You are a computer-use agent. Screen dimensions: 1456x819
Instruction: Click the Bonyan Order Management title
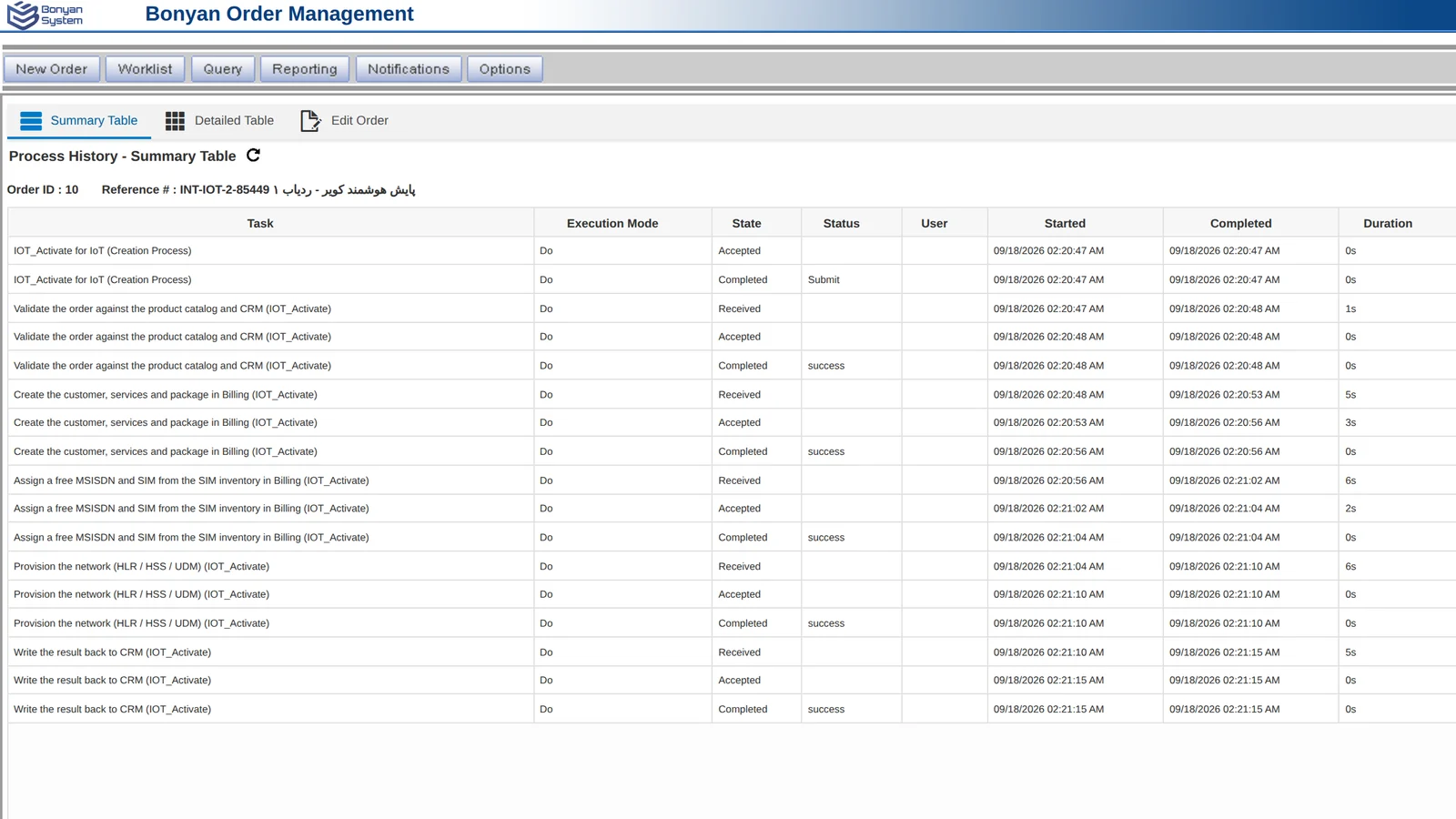pos(279,15)
